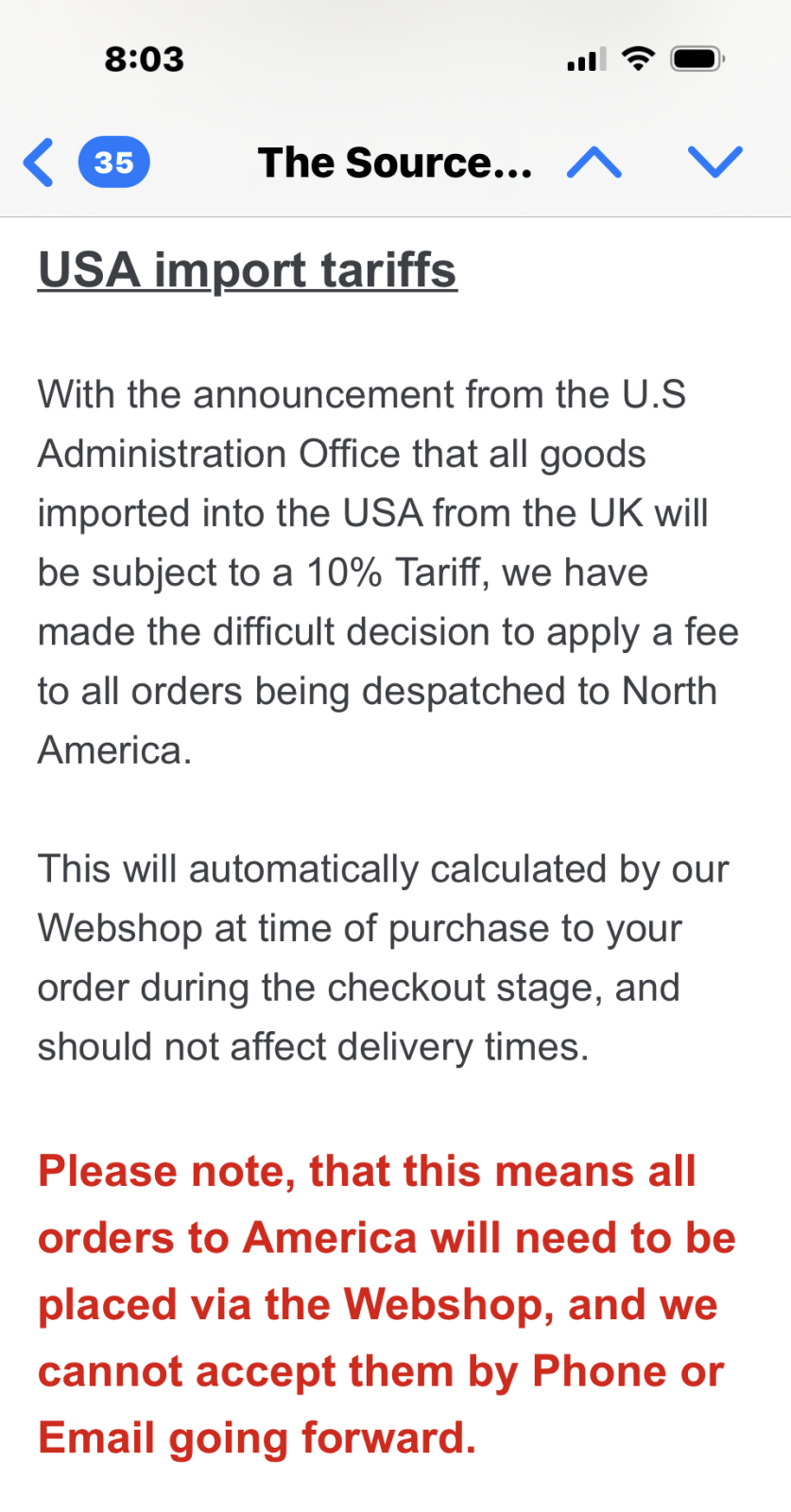Tap the blue 35 unread count badge
Screen dimensions: 791x1512
[x=113, y=163]
